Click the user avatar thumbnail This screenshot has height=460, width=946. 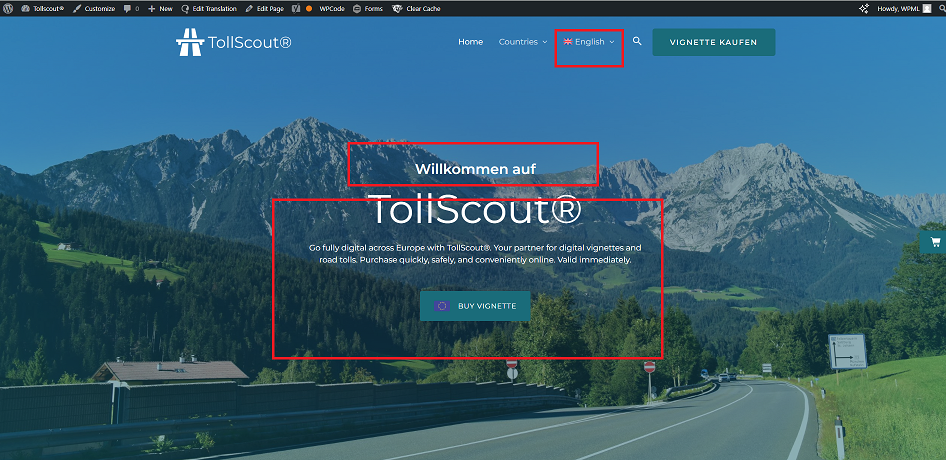926,8
